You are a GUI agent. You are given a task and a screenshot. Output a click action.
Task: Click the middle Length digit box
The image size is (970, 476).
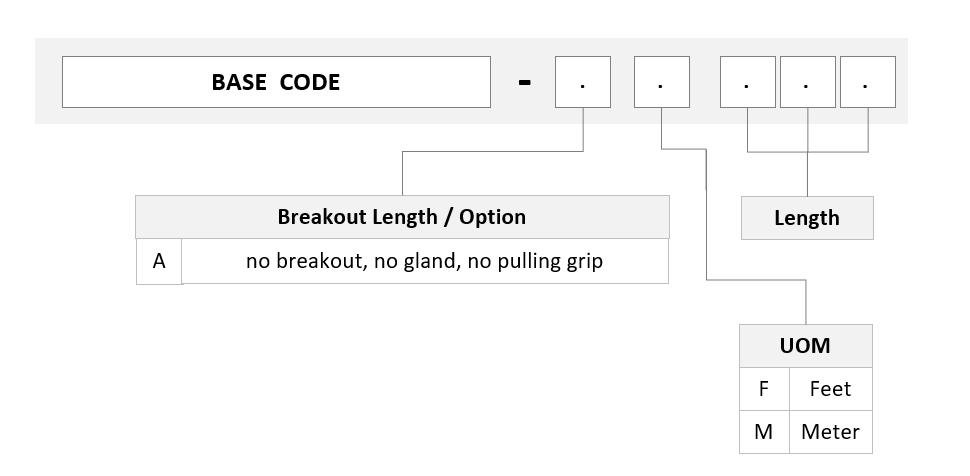(x=807, y=82)
